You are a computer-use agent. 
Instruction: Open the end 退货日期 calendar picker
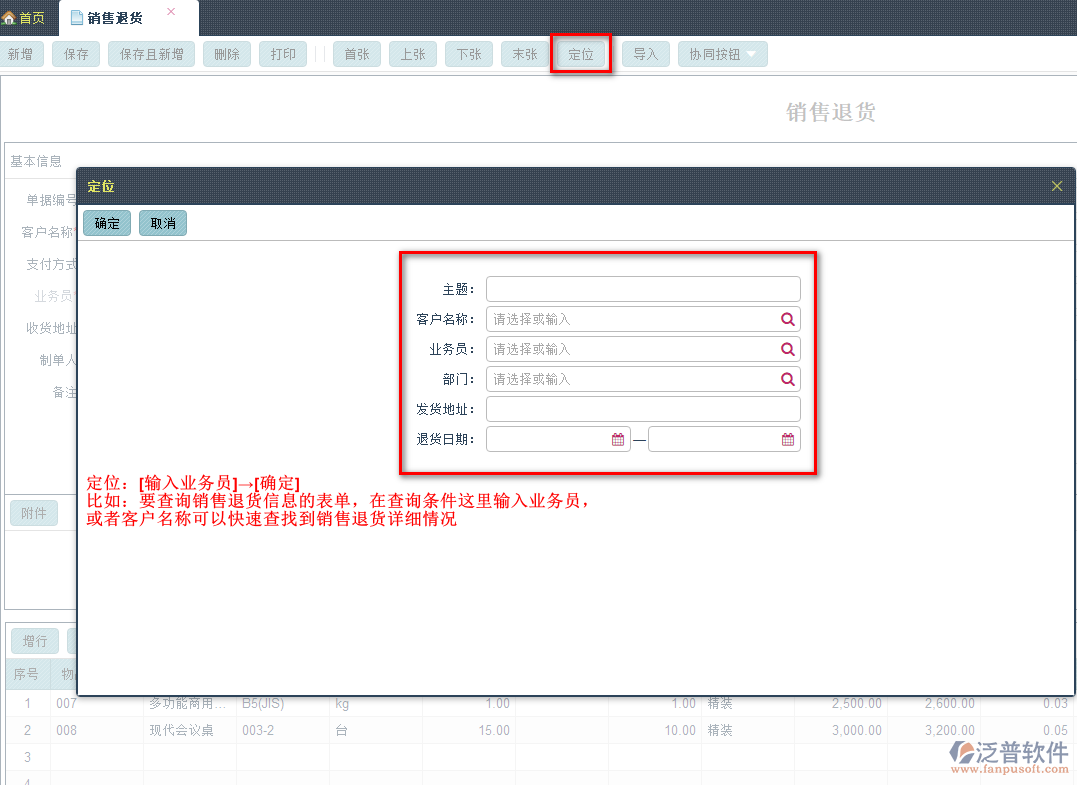[789, 438]
